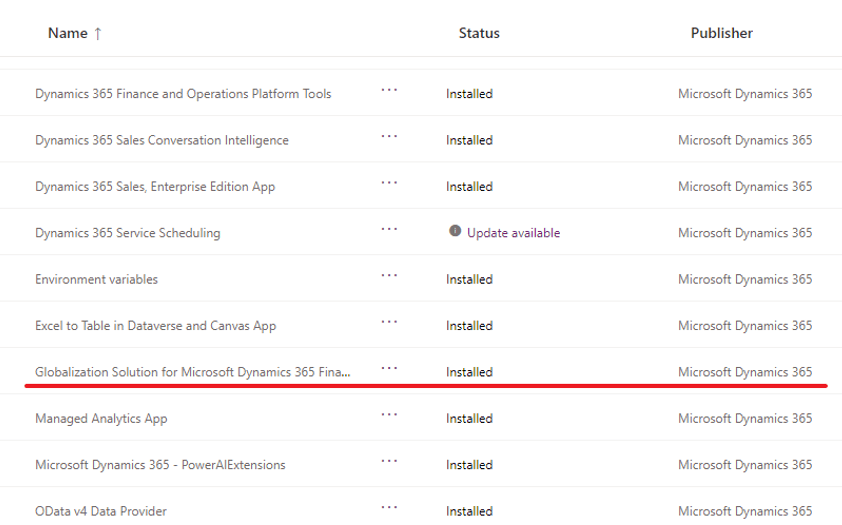Select the Environment variables app name
The image size is (842, 525).
click(97, 279)
